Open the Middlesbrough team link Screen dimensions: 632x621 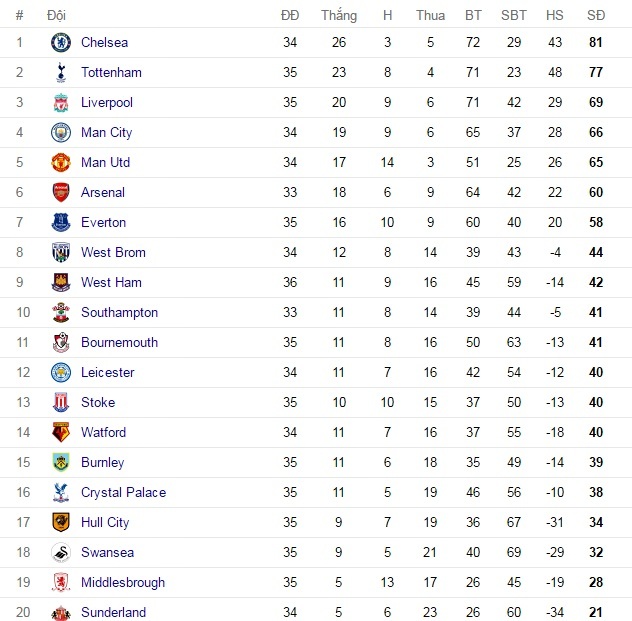(123, 583)
